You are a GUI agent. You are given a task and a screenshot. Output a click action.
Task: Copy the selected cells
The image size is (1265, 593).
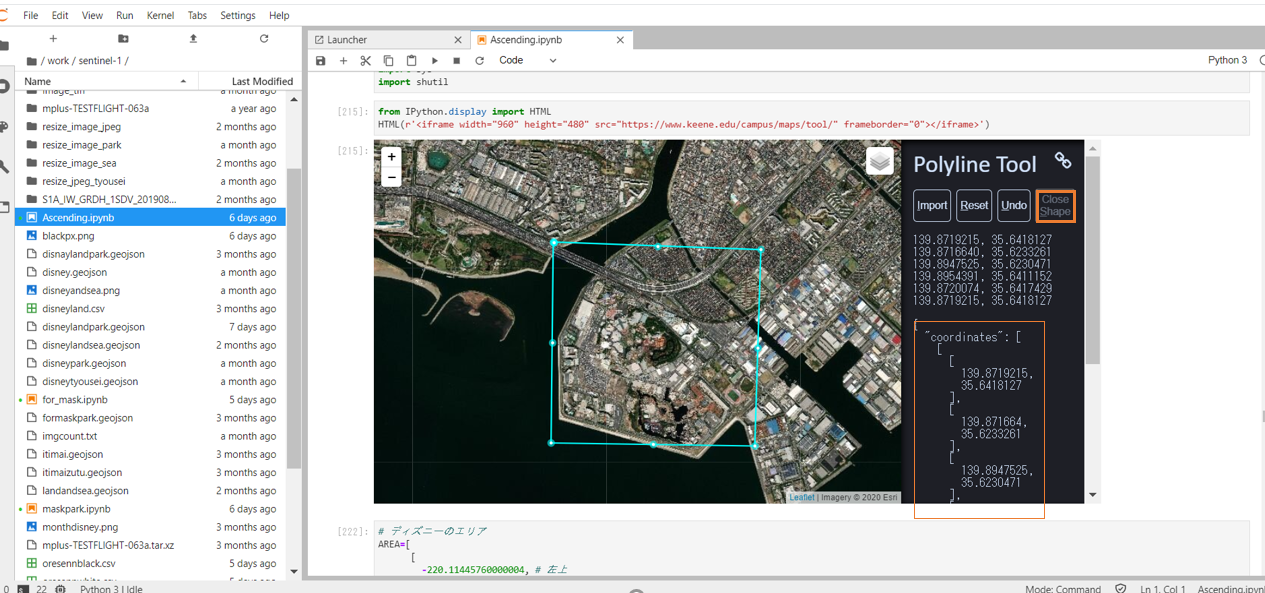coord(388,60)
